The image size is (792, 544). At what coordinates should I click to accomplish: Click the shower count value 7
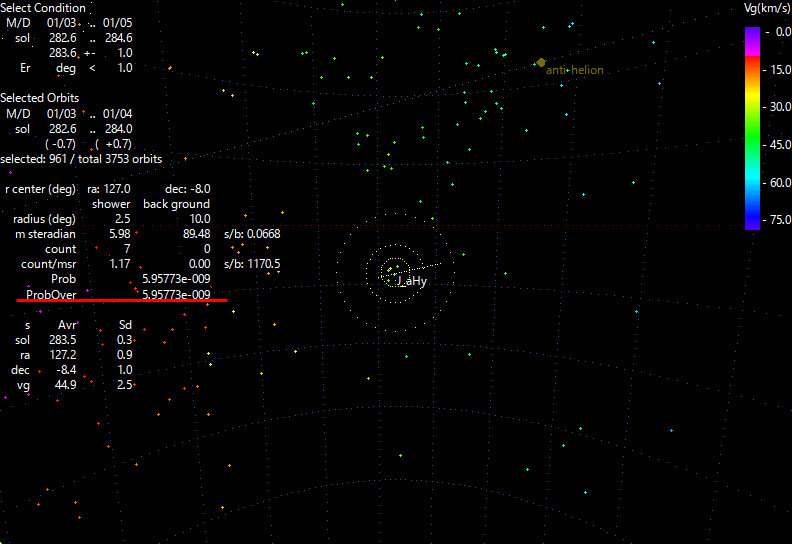127,249
